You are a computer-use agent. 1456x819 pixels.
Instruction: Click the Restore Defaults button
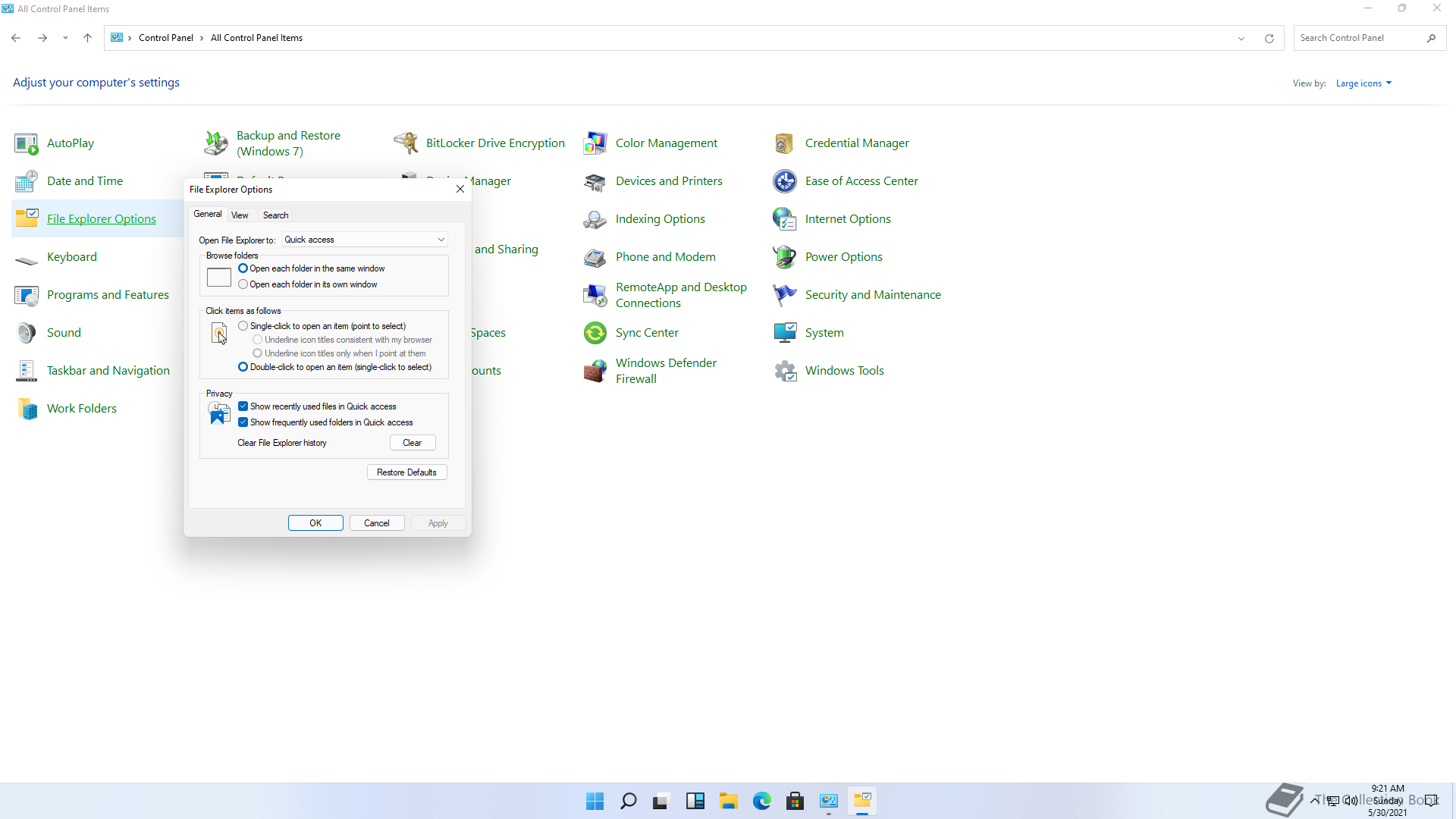tap(407, 472)
